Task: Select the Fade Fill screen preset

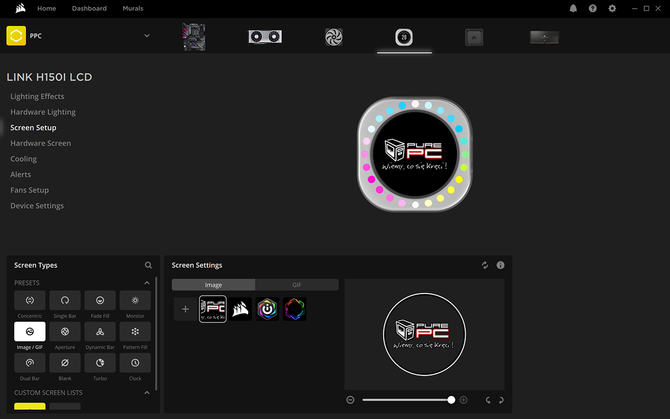Action: pyautogui.click(x=100, y=300)
